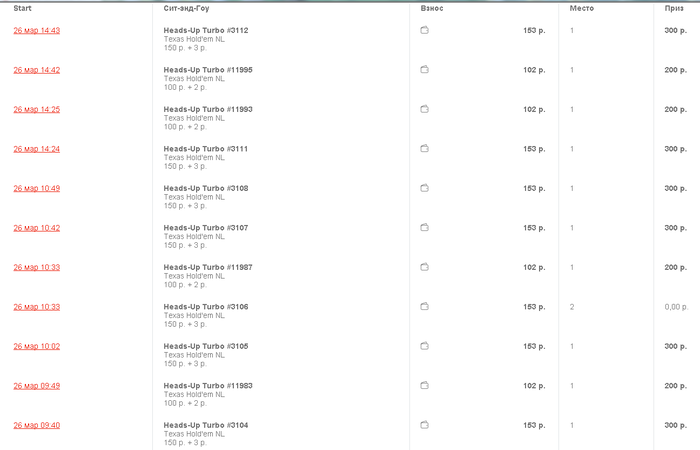
Task: Open the 26 мар 10:49 tournament link
Action: click(37, 188)
